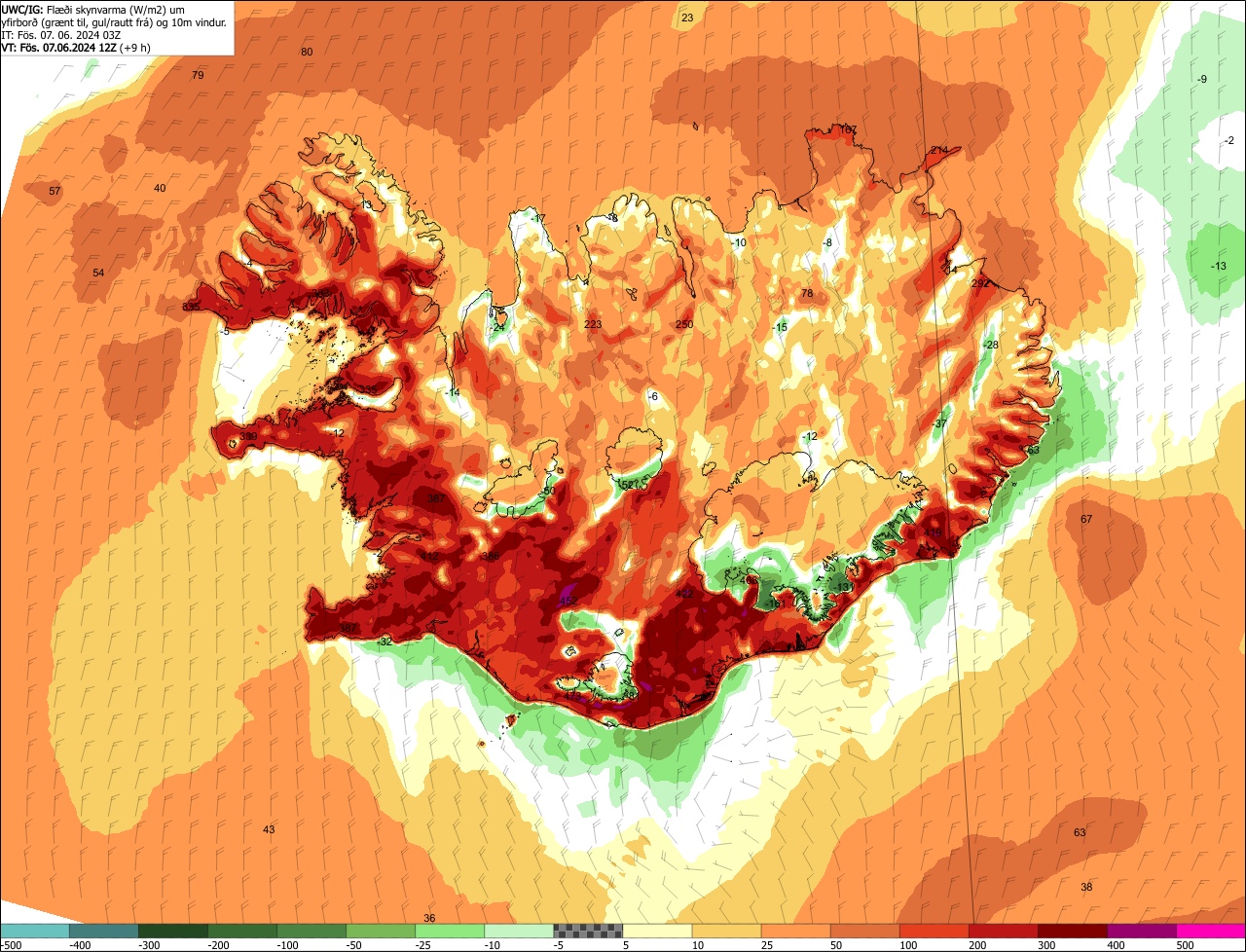Click the '23' value at the map's top

click(687, 18)
